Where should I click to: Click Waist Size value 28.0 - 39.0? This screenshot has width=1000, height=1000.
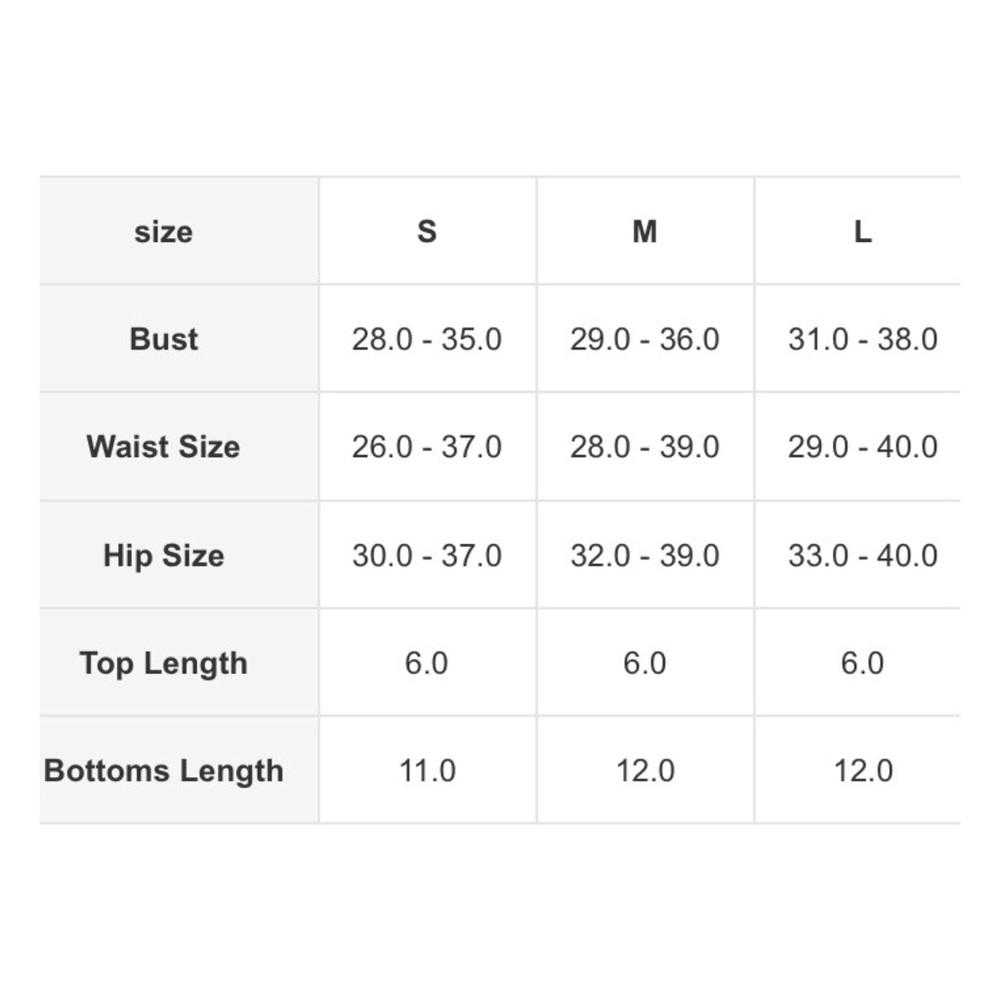pos(645,446)
